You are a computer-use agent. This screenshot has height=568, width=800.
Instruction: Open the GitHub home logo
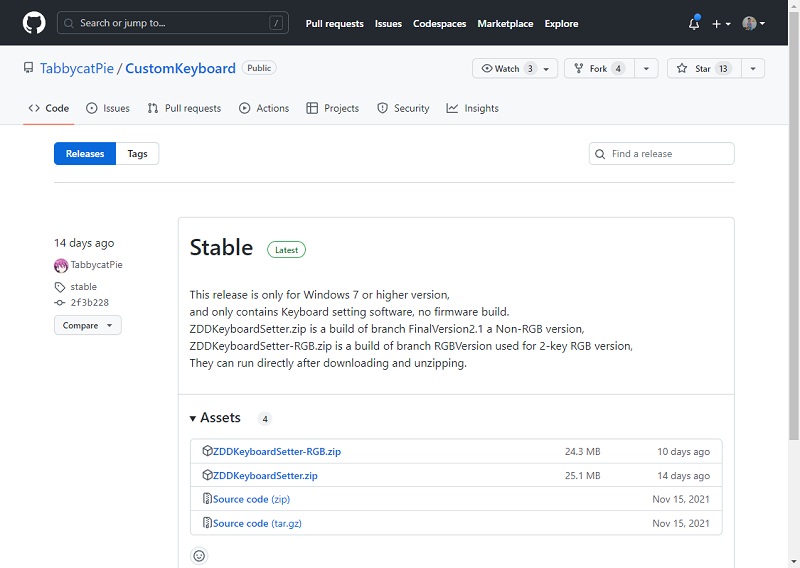[x=34, y=23]
